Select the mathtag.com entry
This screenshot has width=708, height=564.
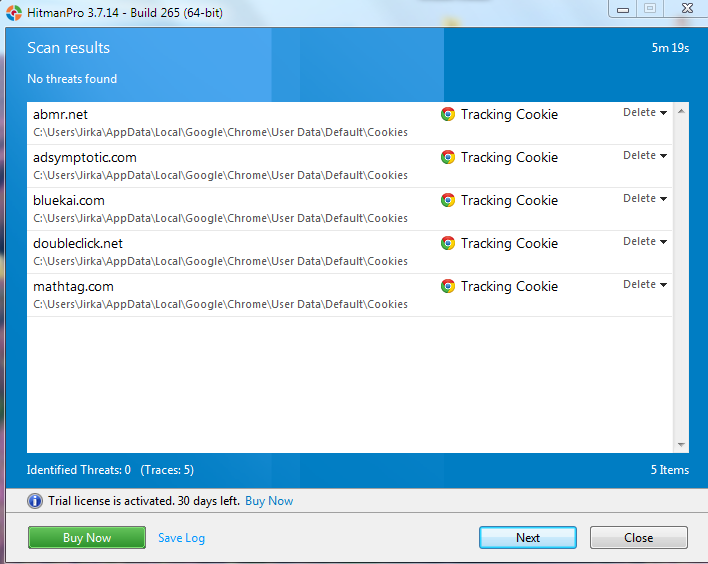(x=349, y=295)
